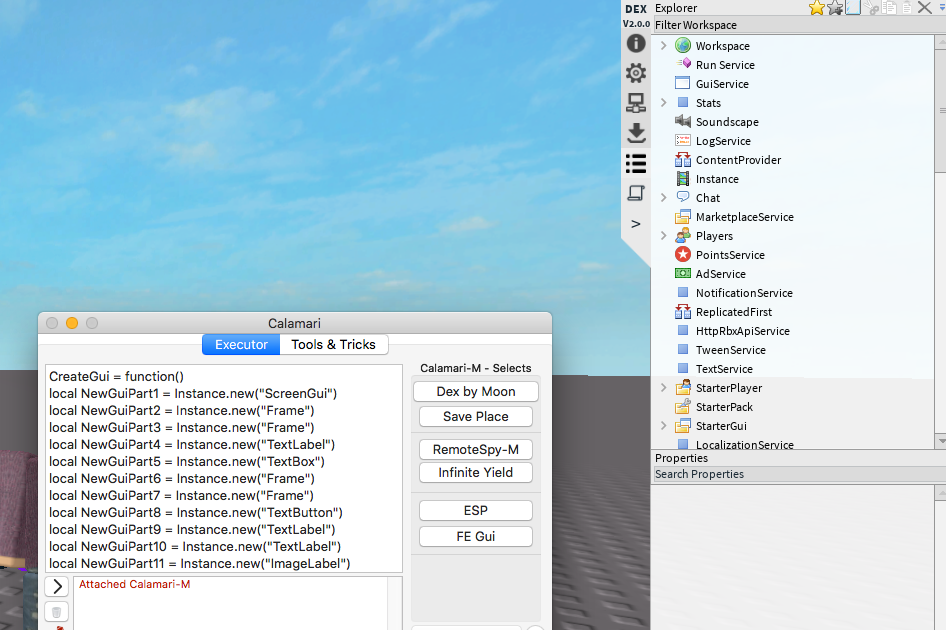The width and height of the screenshot is (946, 630).
Task: Select GuiService in the Explorer tree
Action: click(x=722, y=84)
